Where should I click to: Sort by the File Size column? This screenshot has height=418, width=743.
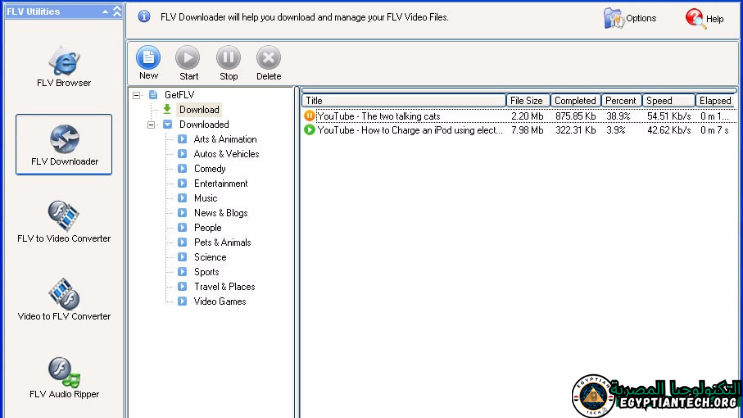[x=527, y=101]
